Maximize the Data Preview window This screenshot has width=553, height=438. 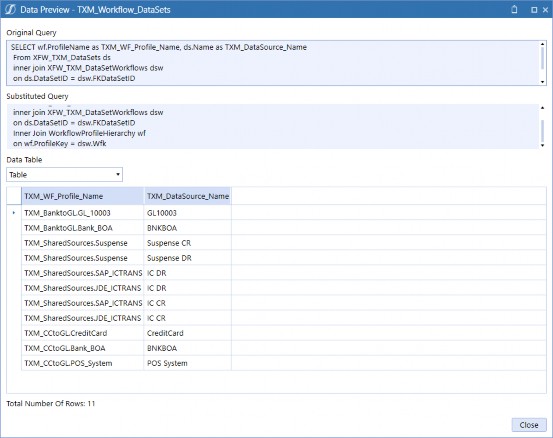point(534,10)
